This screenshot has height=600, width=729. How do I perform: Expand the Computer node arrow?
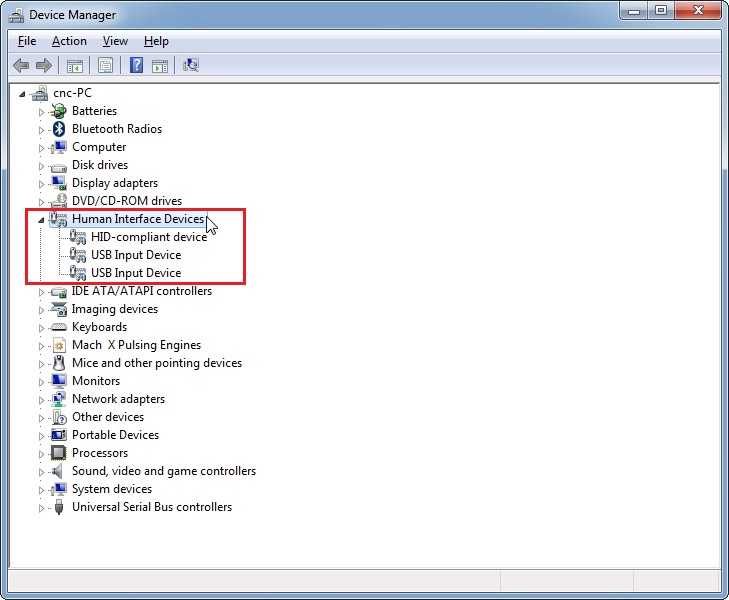coord(41,148)
